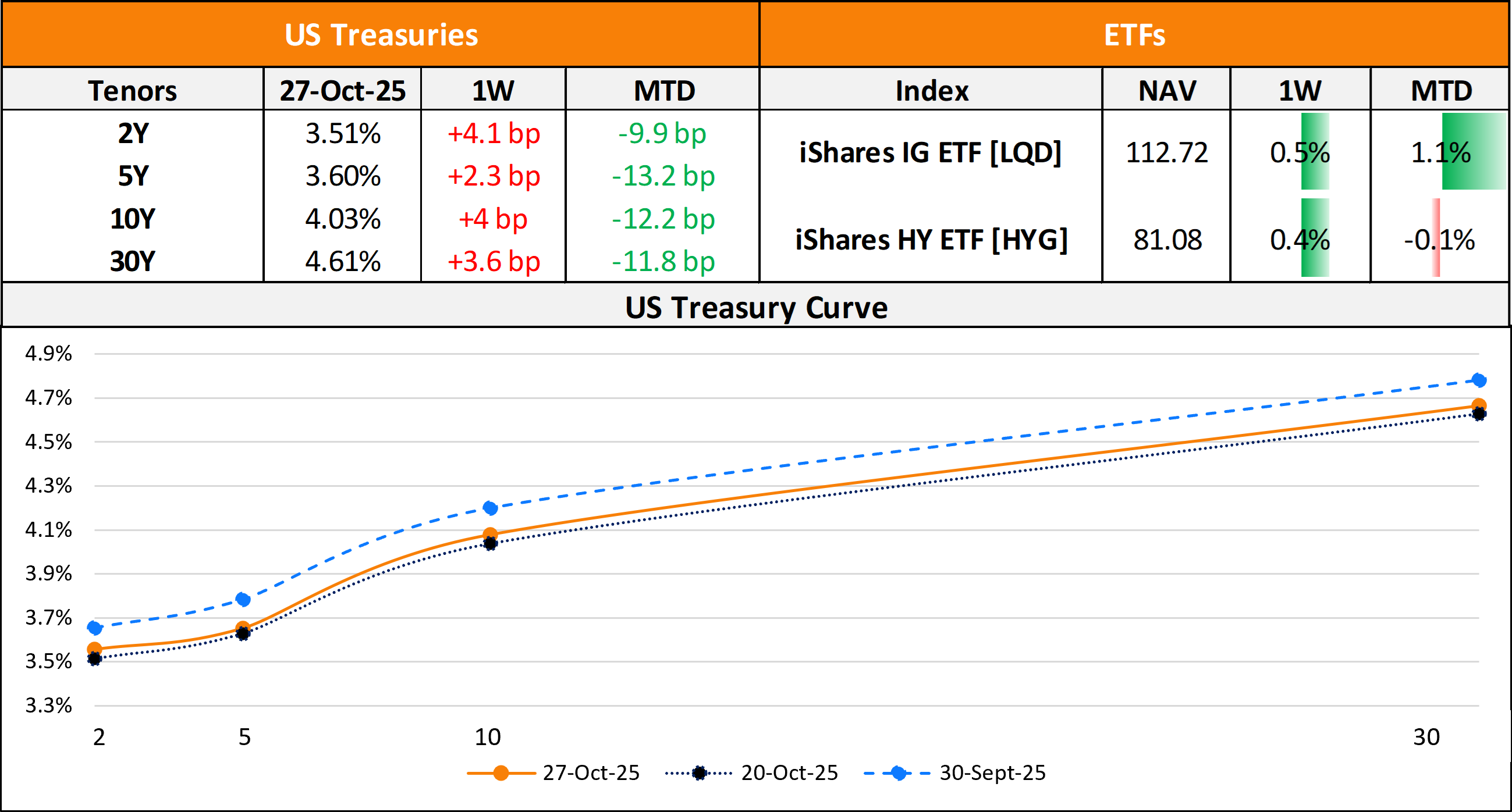Select the US Treasuries header
Screen dimensions: 1512x812
(x=381, y=34)
